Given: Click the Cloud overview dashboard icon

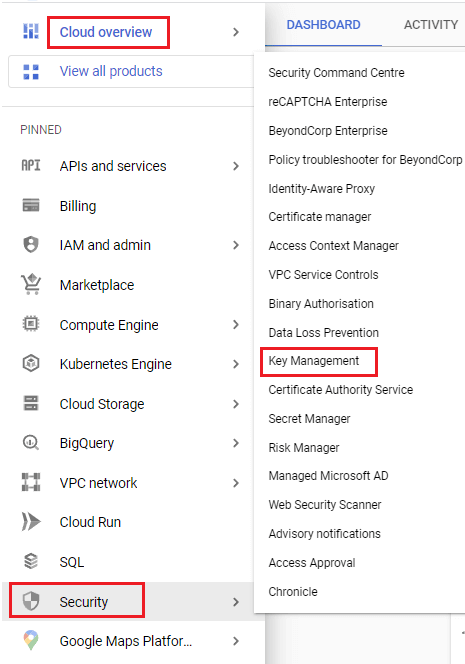Looking at the screenshot, I should [x=31, y=32].
